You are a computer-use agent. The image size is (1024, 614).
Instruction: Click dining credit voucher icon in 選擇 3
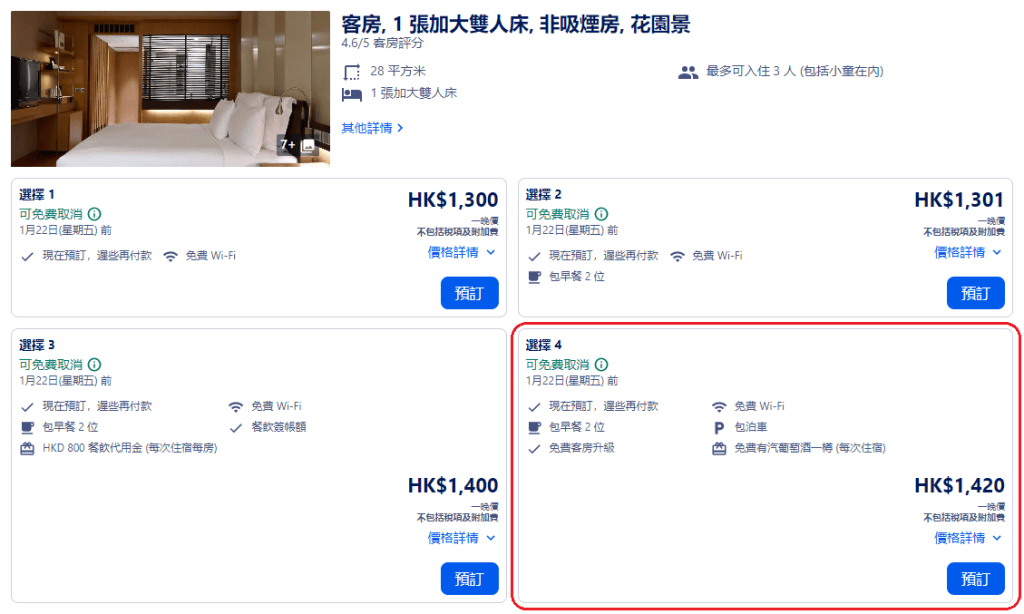[28, 448]
